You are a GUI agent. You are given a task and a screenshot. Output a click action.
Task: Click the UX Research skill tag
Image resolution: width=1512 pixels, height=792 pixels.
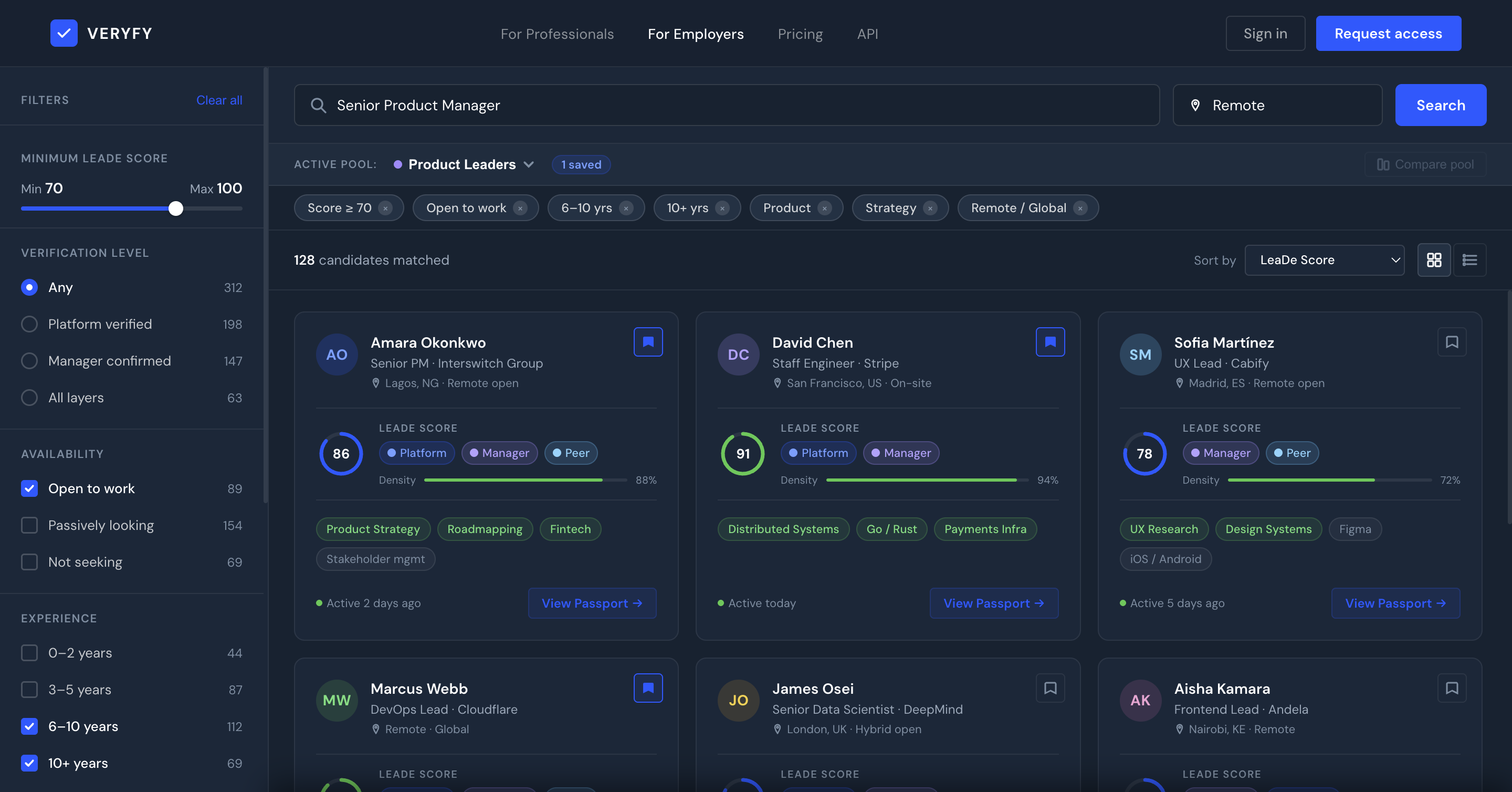[1164, 529]
